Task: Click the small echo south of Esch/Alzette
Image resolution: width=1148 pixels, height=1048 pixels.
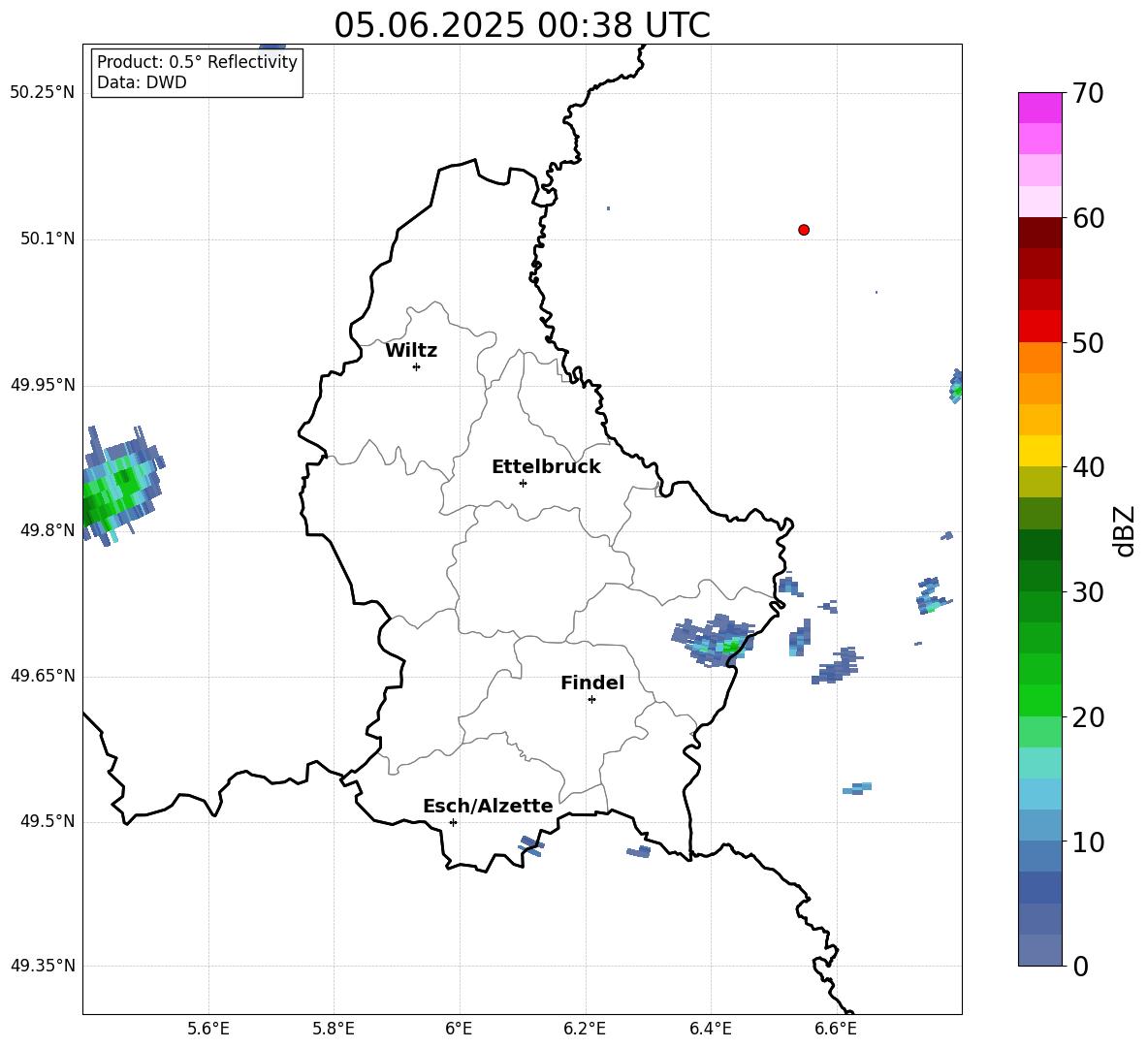Action: 531,846
